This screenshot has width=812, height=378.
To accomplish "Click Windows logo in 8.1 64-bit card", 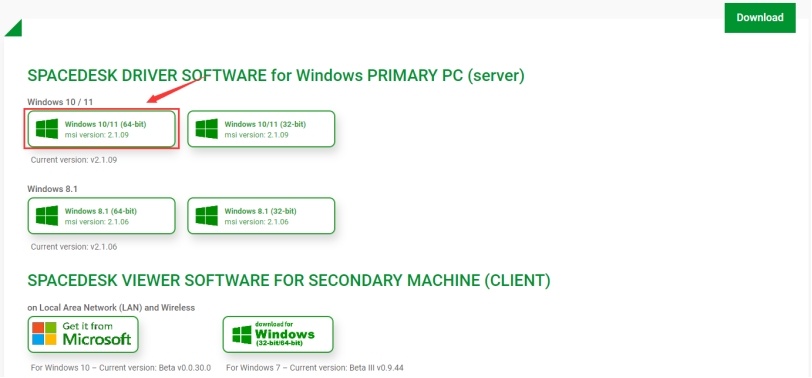I will tap(47, 215).
